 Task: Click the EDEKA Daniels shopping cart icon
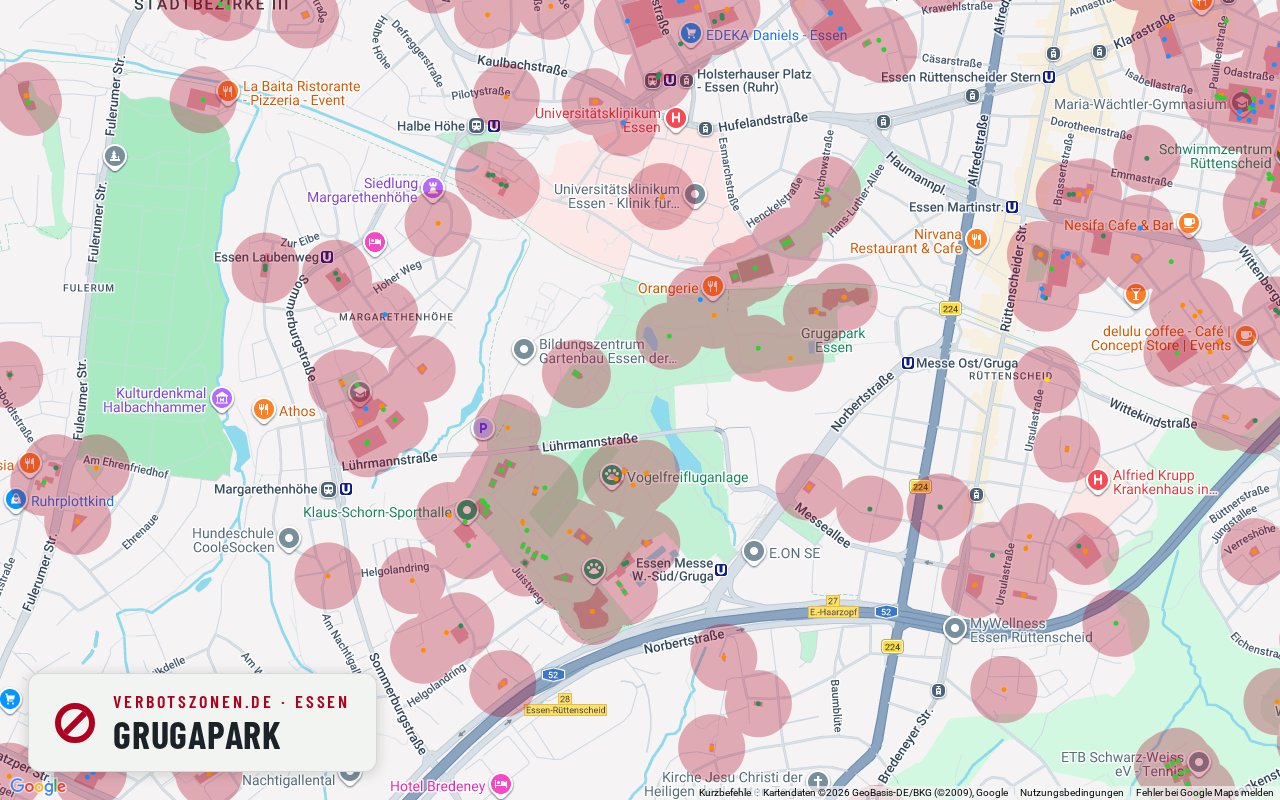690,35
